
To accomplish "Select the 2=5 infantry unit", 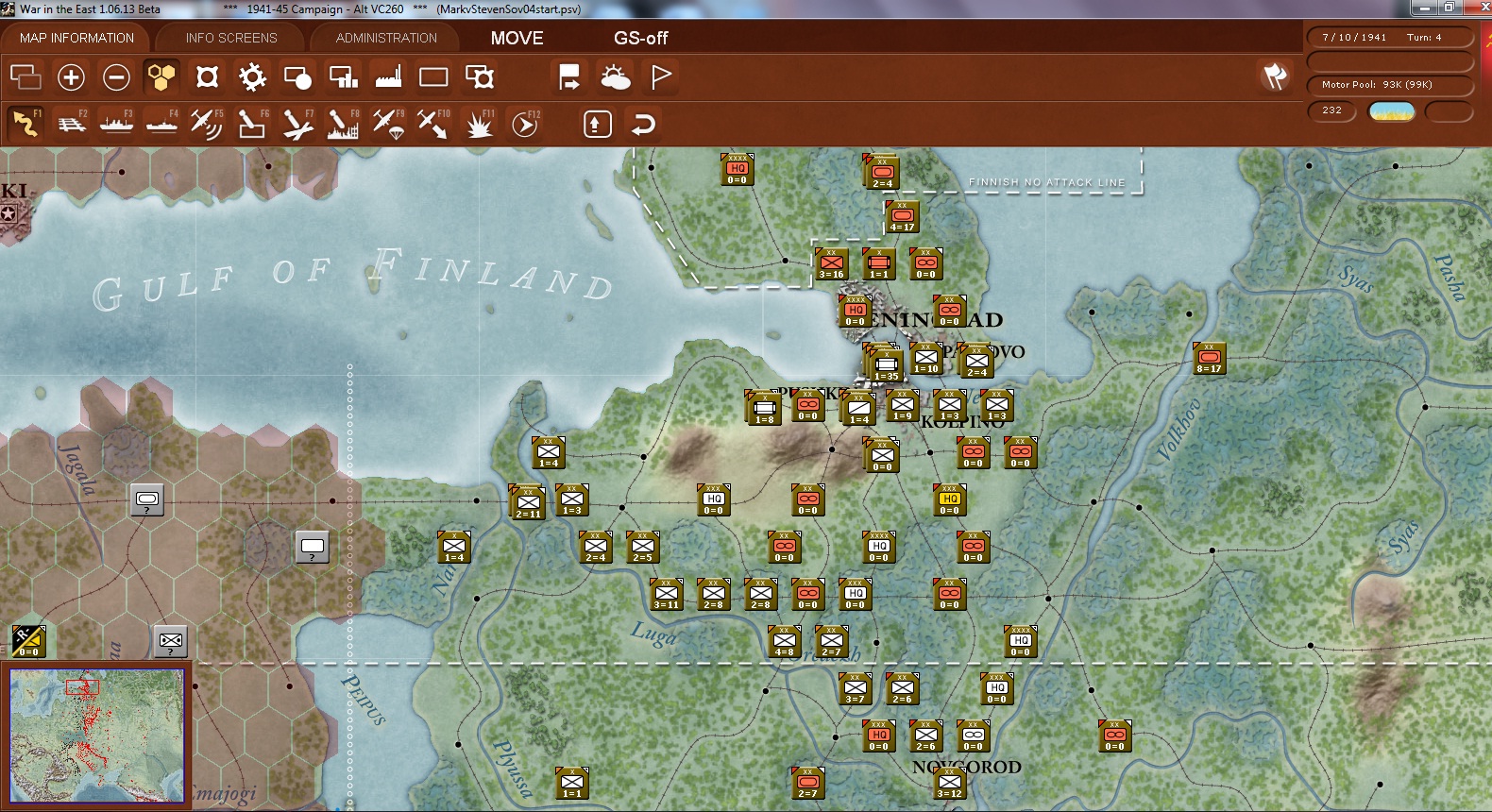I will (x=643, y=547).
